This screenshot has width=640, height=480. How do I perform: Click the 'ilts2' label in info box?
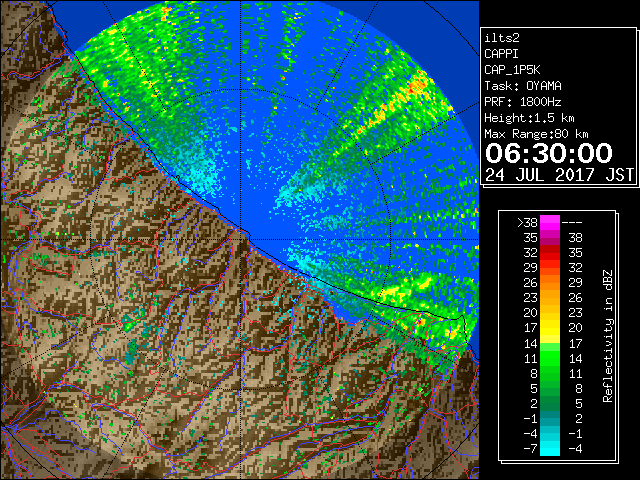pos(502,38)
